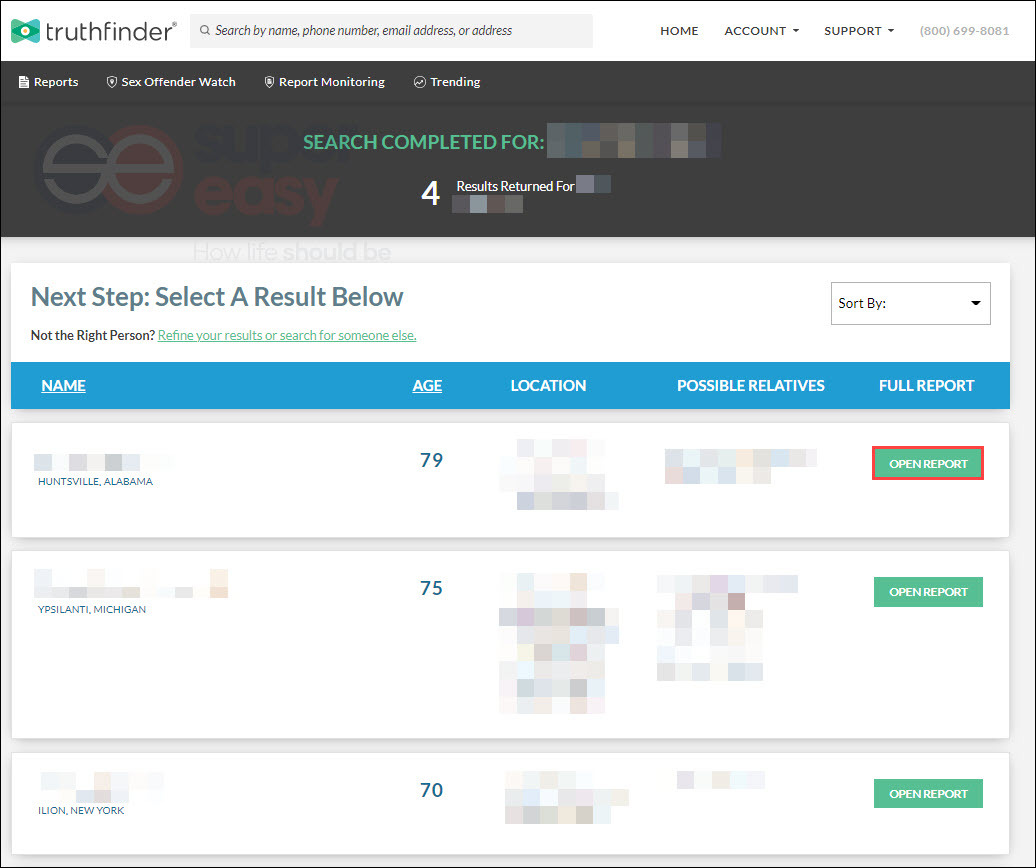Click LOCATION column header
The image size is (1036, 868).
[x=548, y=386]
